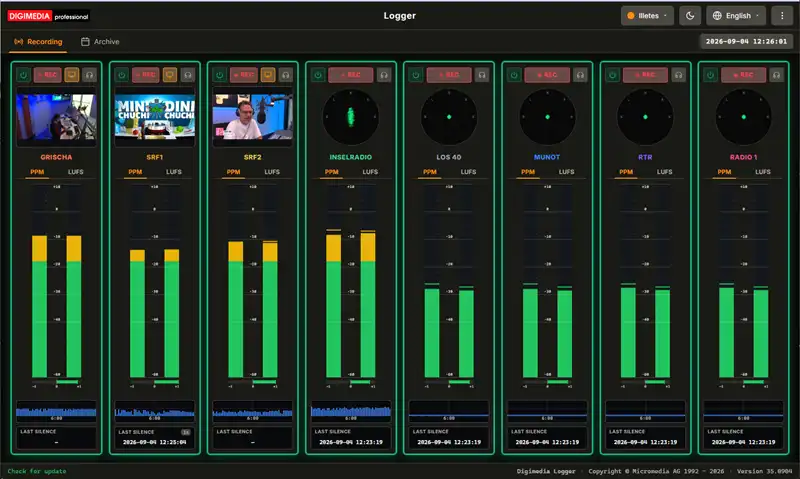Open the three-dot options menu
Viewport: 800px width, 479px height.
pyautogui.click(x=782, y=16)
